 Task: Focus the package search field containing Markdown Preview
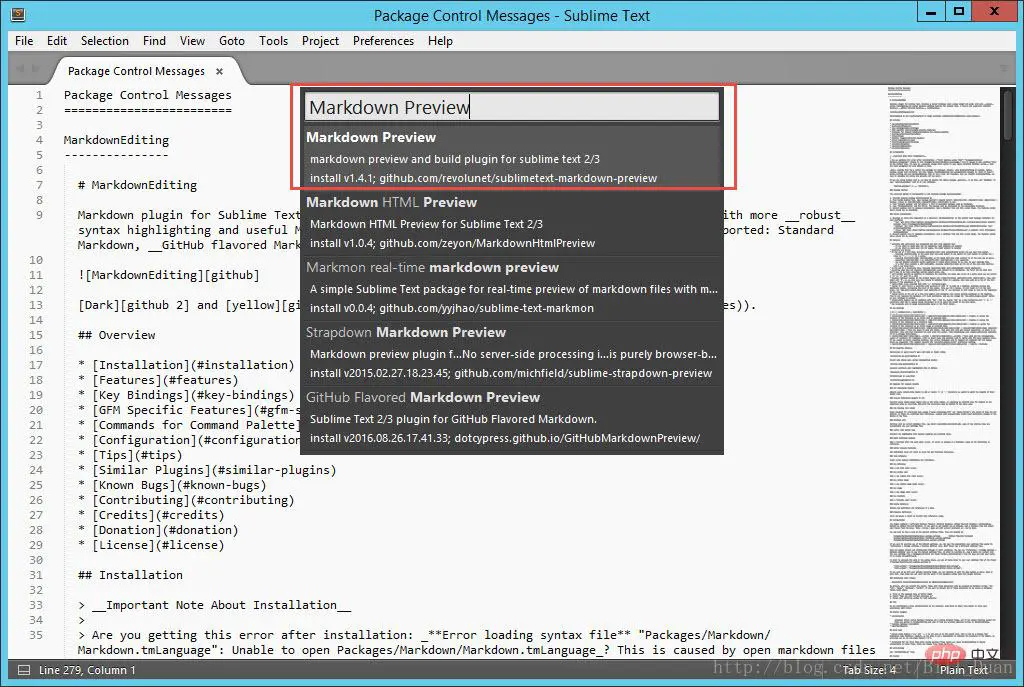(x=512, y=106)
